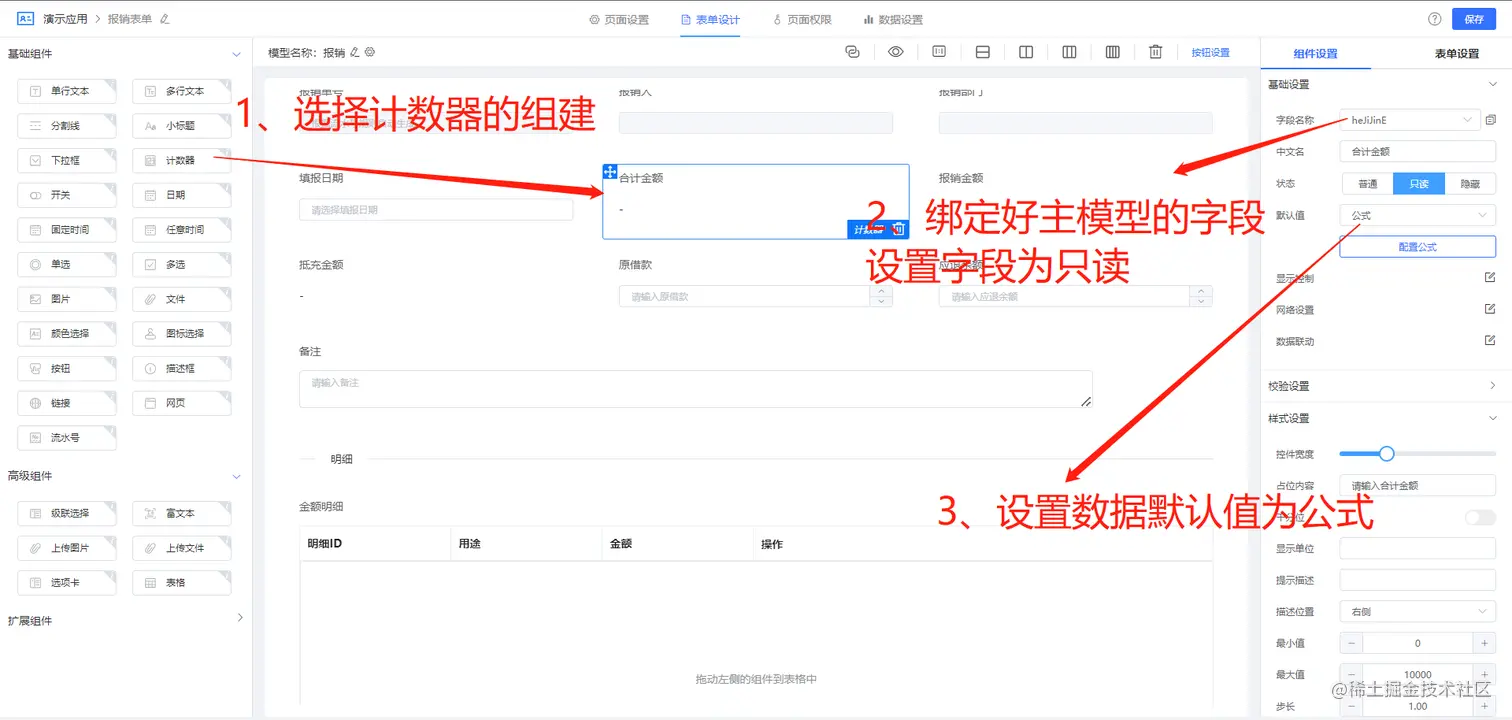
Task: Open 显示控制 edit icon
Action: pyautogui.click(x=1490, y=277)
